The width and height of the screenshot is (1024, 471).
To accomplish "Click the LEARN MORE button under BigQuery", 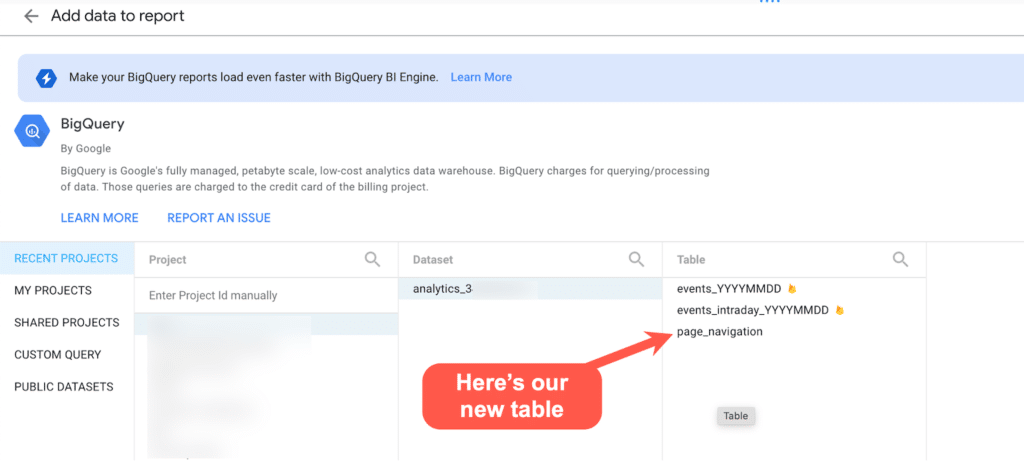I will tap(99, 218).
